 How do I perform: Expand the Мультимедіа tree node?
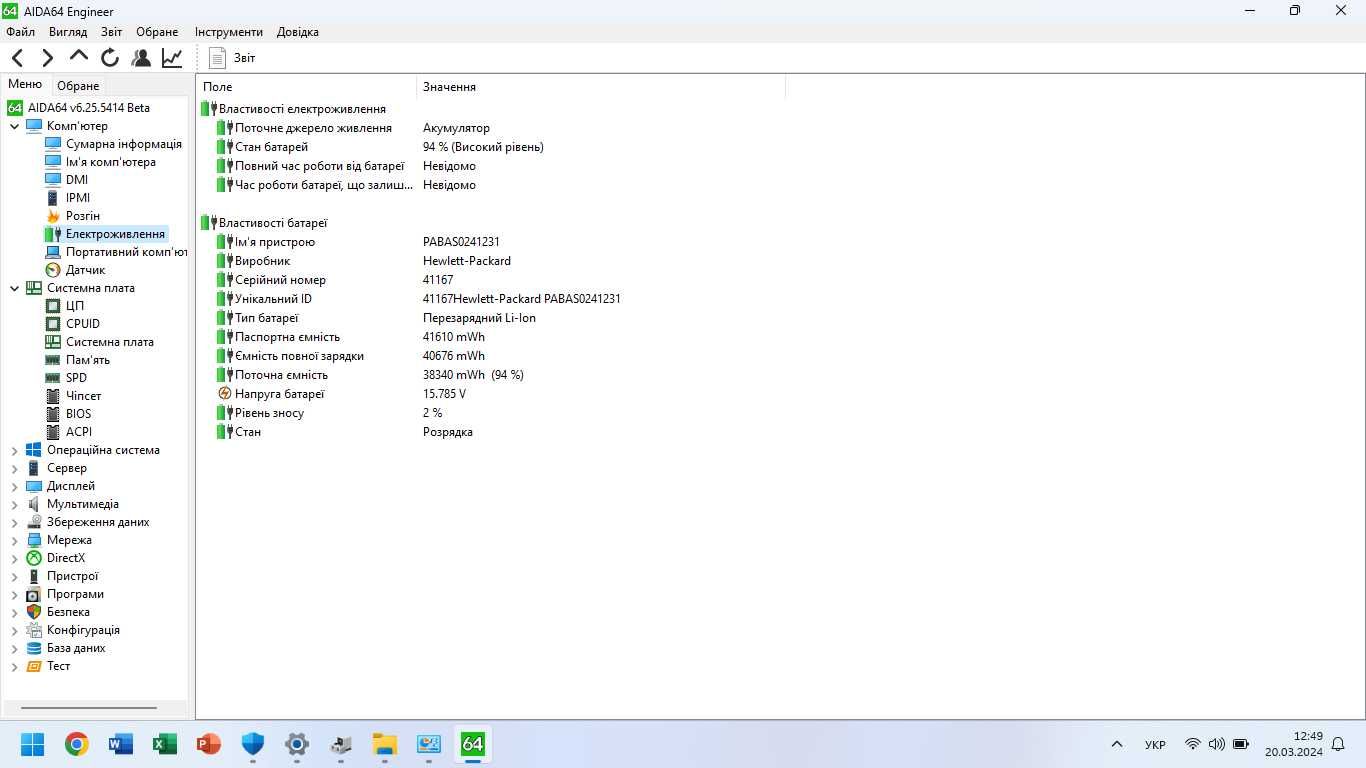point(15,504)
